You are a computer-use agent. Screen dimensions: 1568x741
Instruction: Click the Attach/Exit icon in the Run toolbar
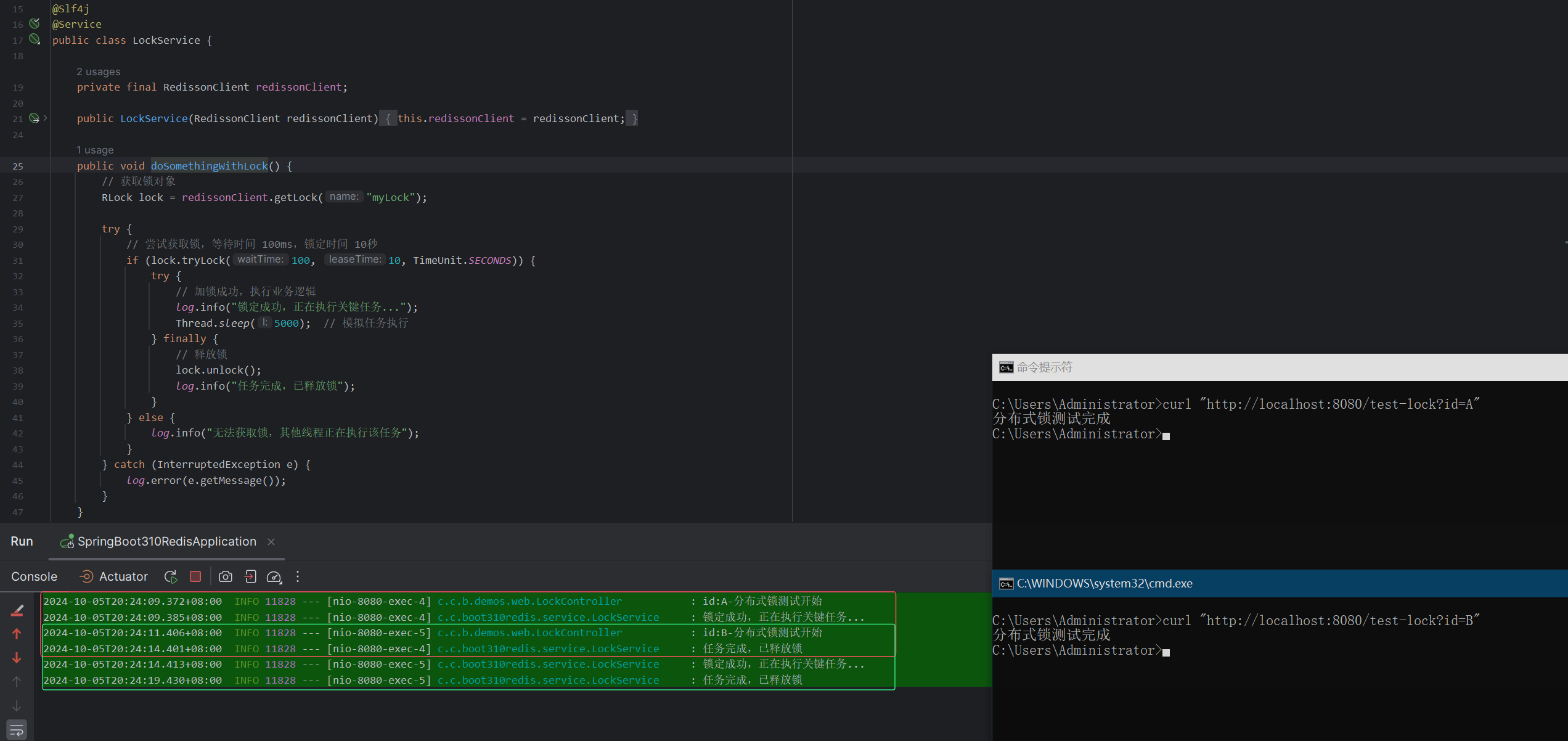coord(250,576)
